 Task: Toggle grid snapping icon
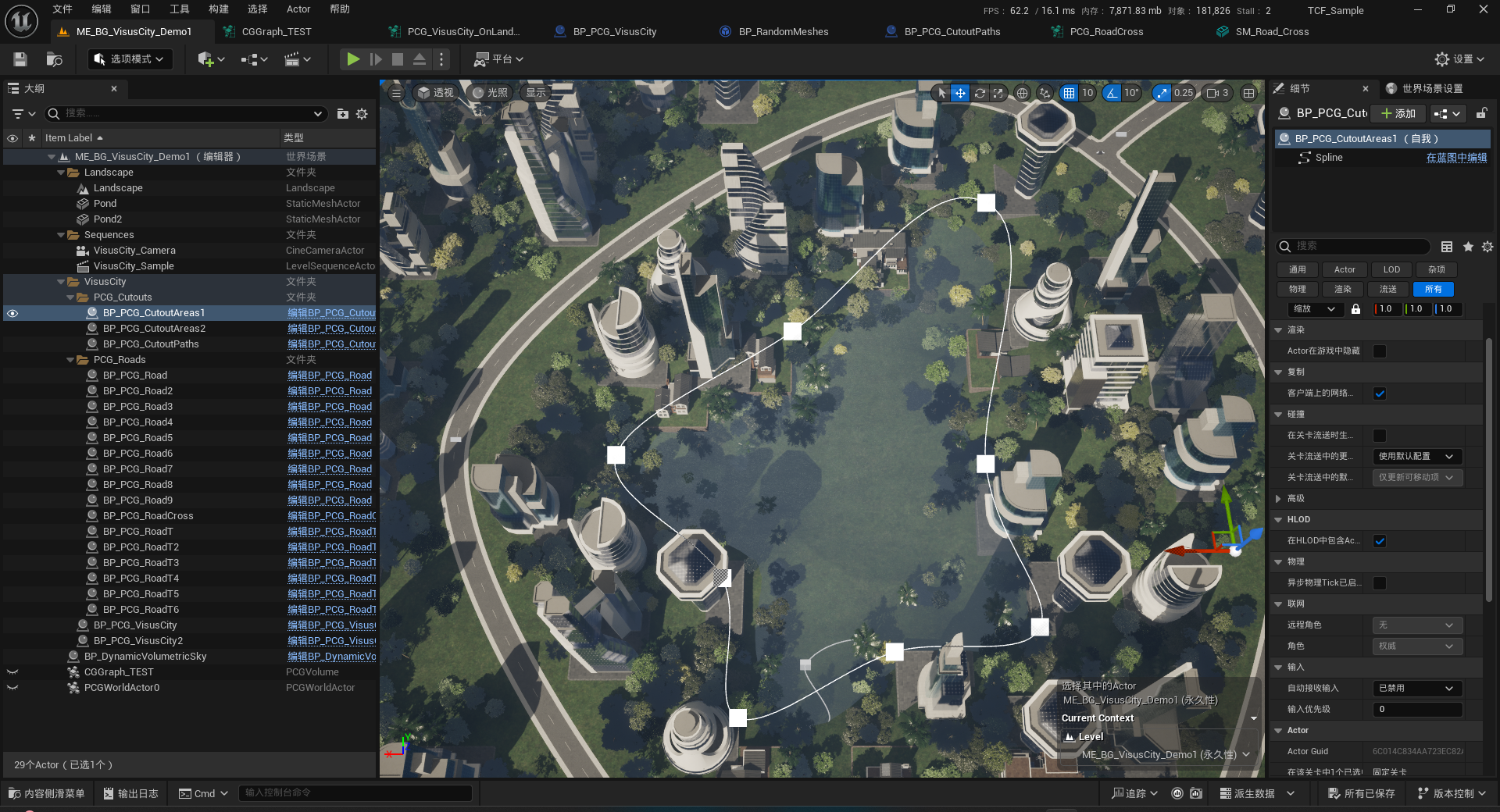pyautogui.click(x=1069, y=93)
